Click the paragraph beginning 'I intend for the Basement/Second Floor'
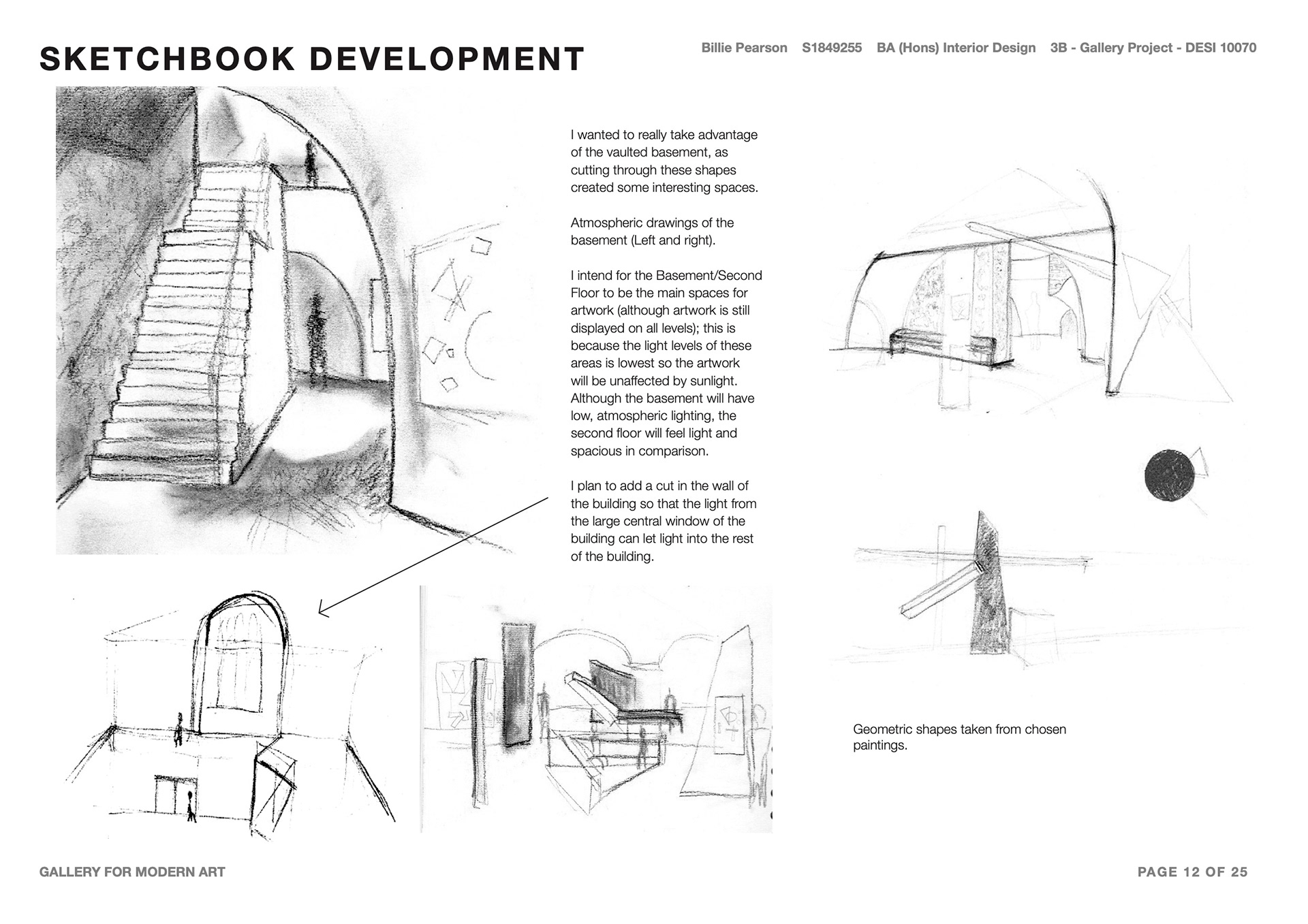The height and width of the screenshot is (924, 1308). (x=666, y=363)
